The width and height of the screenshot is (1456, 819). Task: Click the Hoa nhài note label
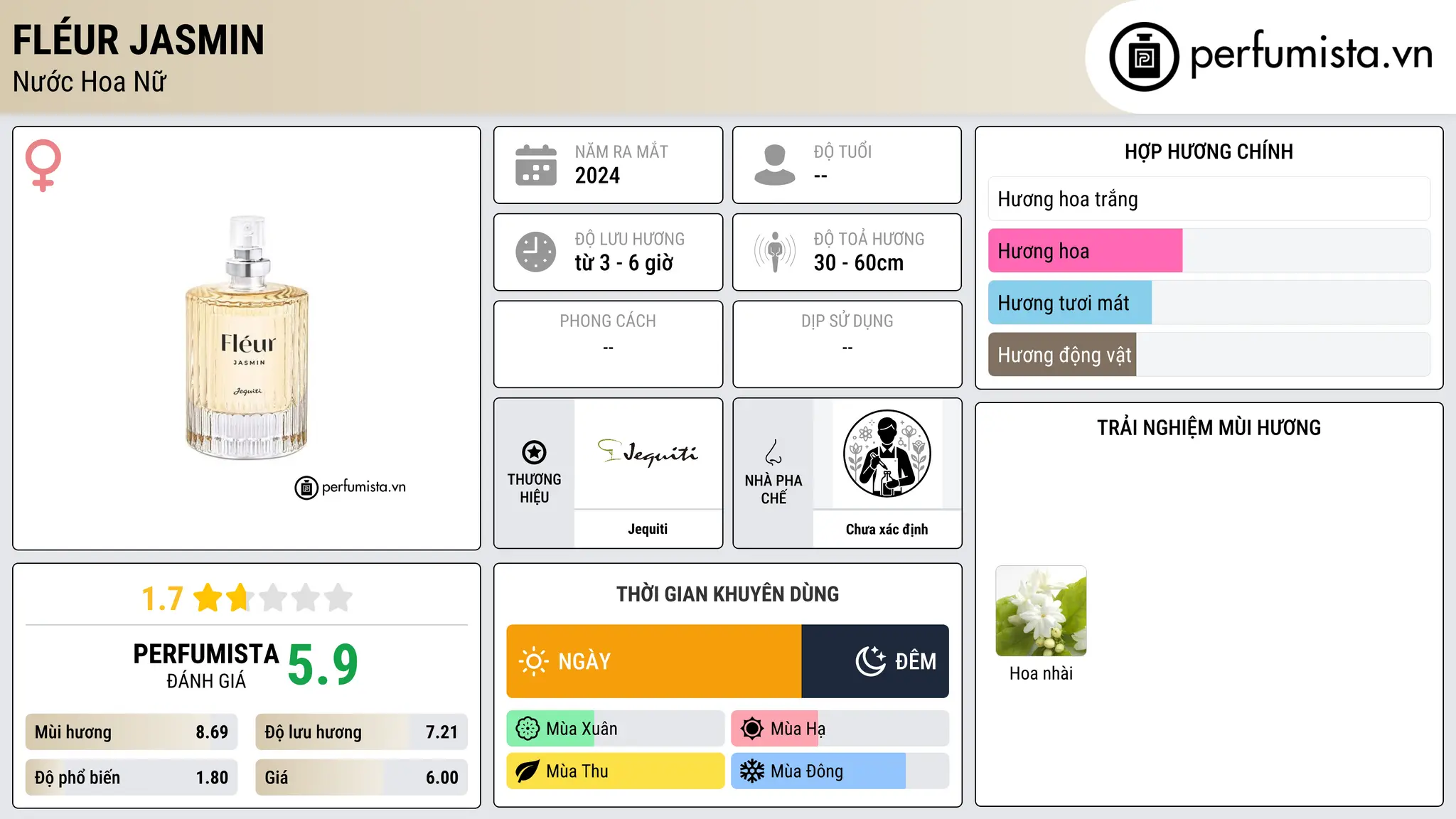pos(1041,673)
